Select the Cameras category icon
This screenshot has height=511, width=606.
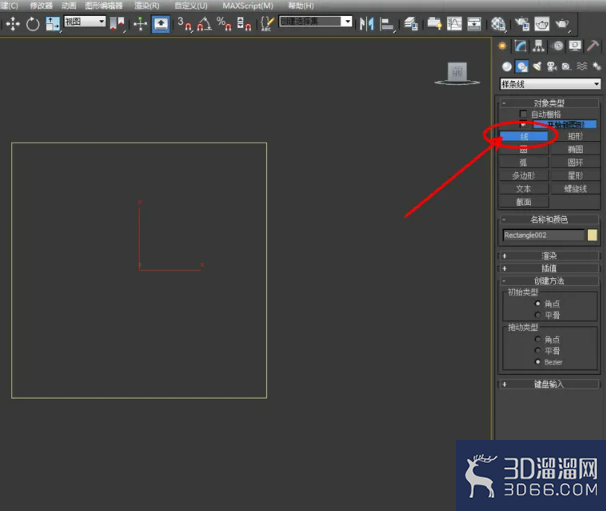(x=552, y=66)
